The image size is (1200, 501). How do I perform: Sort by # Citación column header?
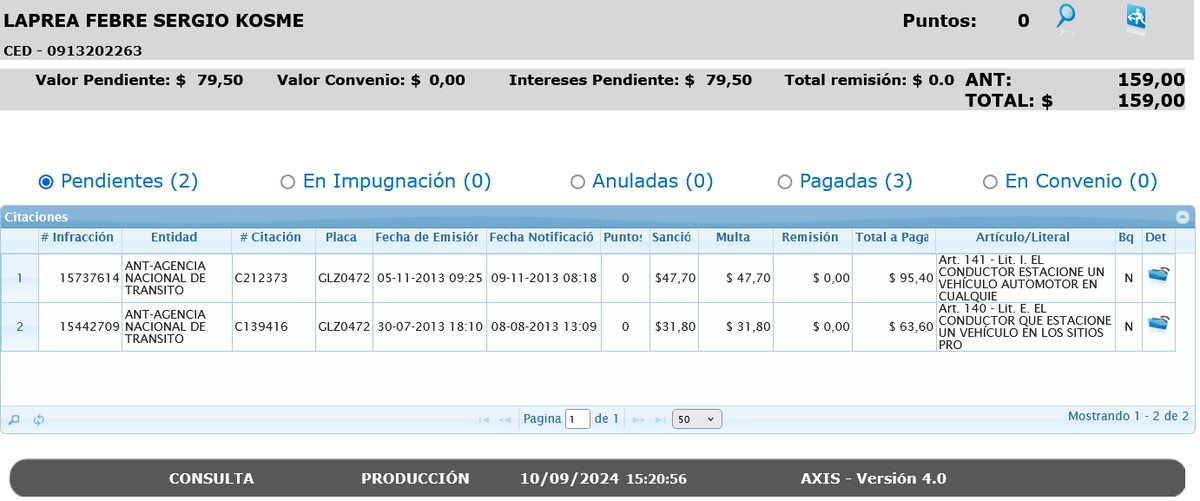click(271, 238)
